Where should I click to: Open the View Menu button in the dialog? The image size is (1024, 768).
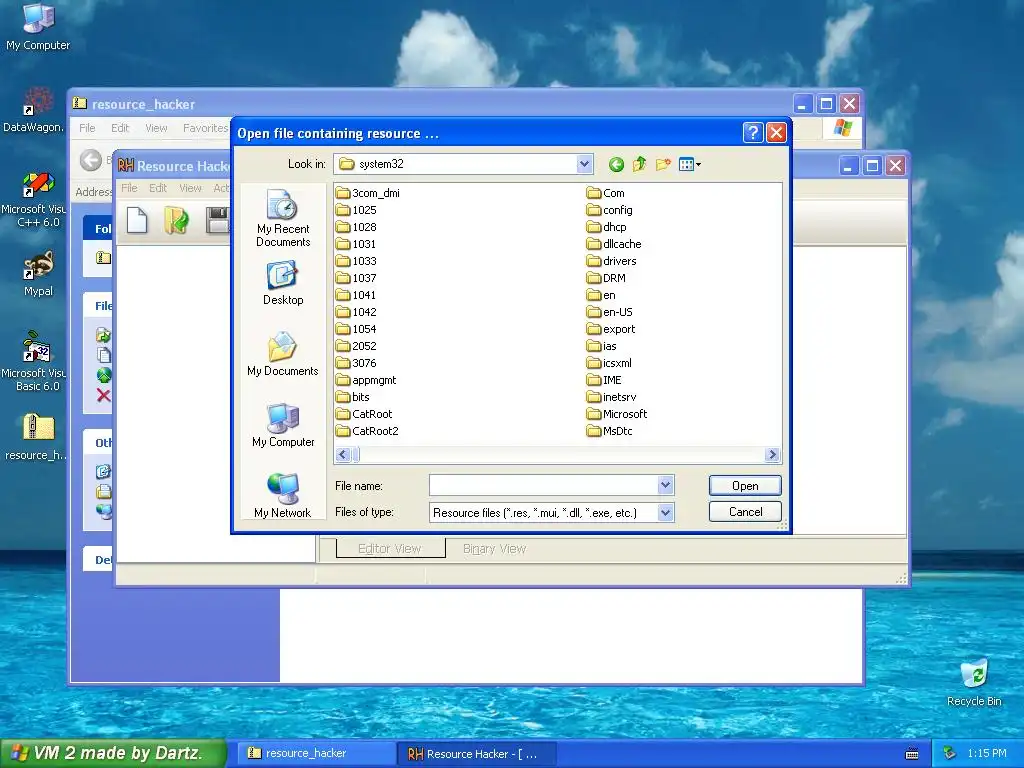pos(690,165)
